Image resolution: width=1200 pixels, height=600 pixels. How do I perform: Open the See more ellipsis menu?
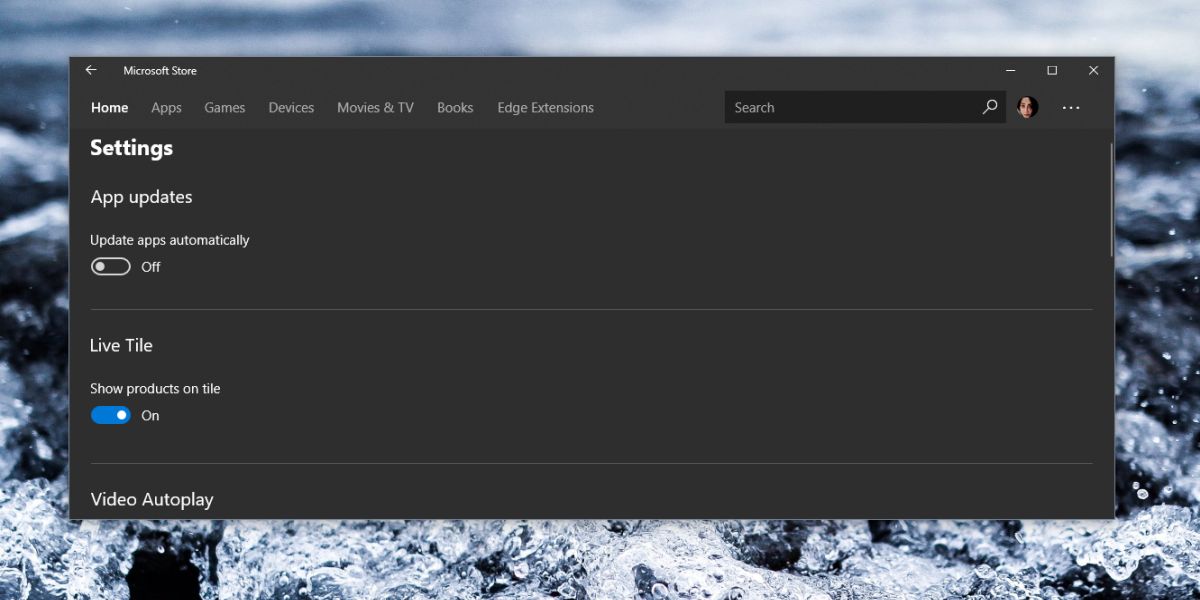pos(1071,107)
